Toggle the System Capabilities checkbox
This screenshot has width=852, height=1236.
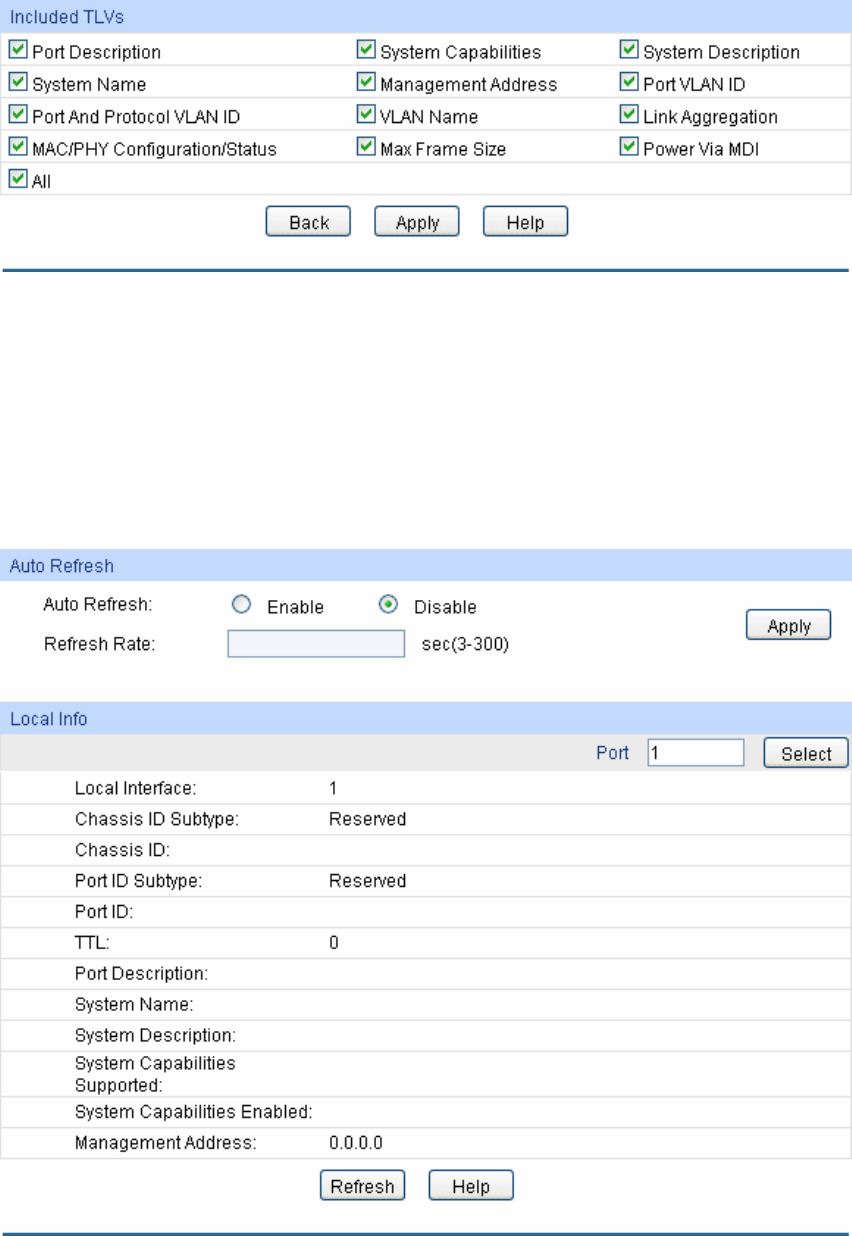coord(365,51)
